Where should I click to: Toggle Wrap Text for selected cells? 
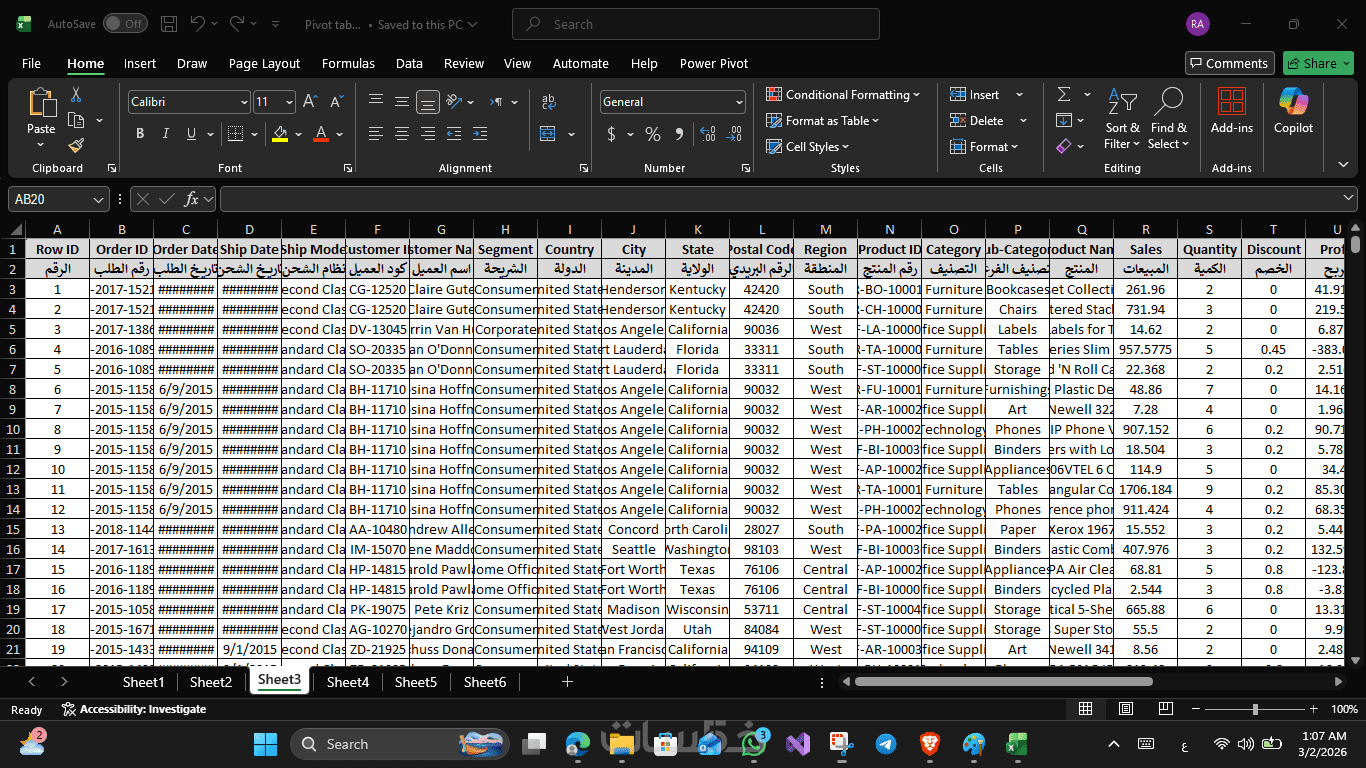pos(548,102)
